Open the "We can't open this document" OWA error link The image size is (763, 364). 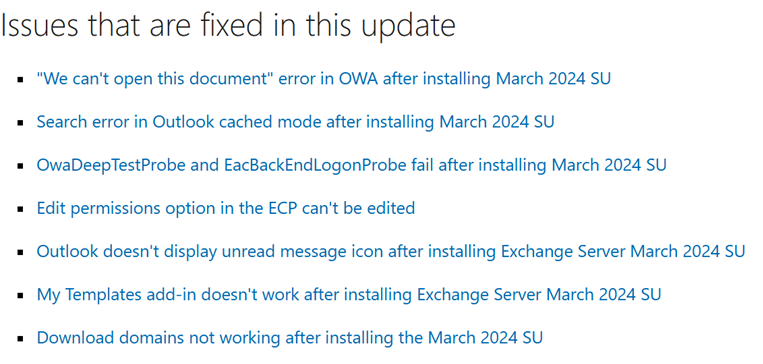pos(324,78)
